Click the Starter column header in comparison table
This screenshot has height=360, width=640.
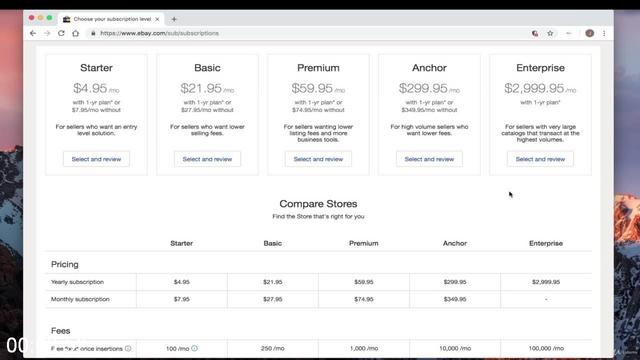182,243
